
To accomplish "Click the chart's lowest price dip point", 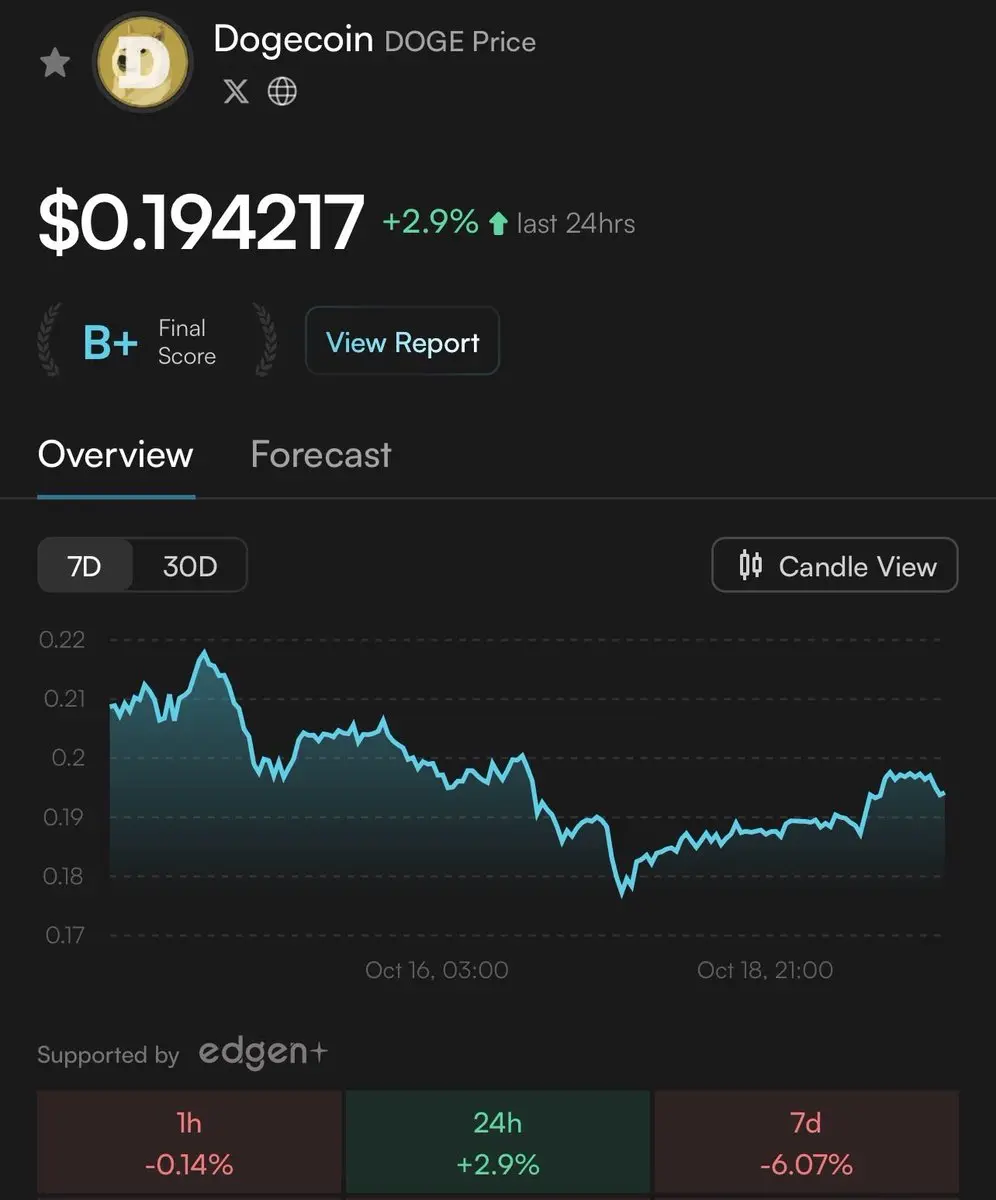I will [x=624, y=893].
